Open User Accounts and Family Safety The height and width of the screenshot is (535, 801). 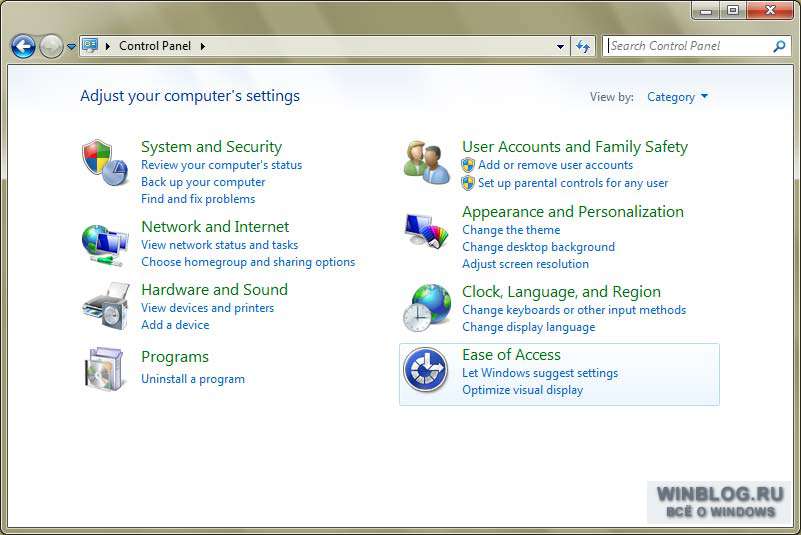(575, 147)
